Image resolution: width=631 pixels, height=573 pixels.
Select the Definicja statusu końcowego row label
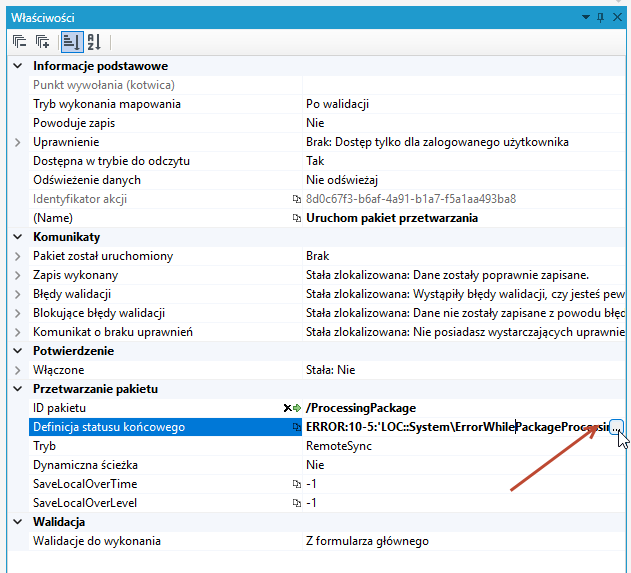[109, 427]
